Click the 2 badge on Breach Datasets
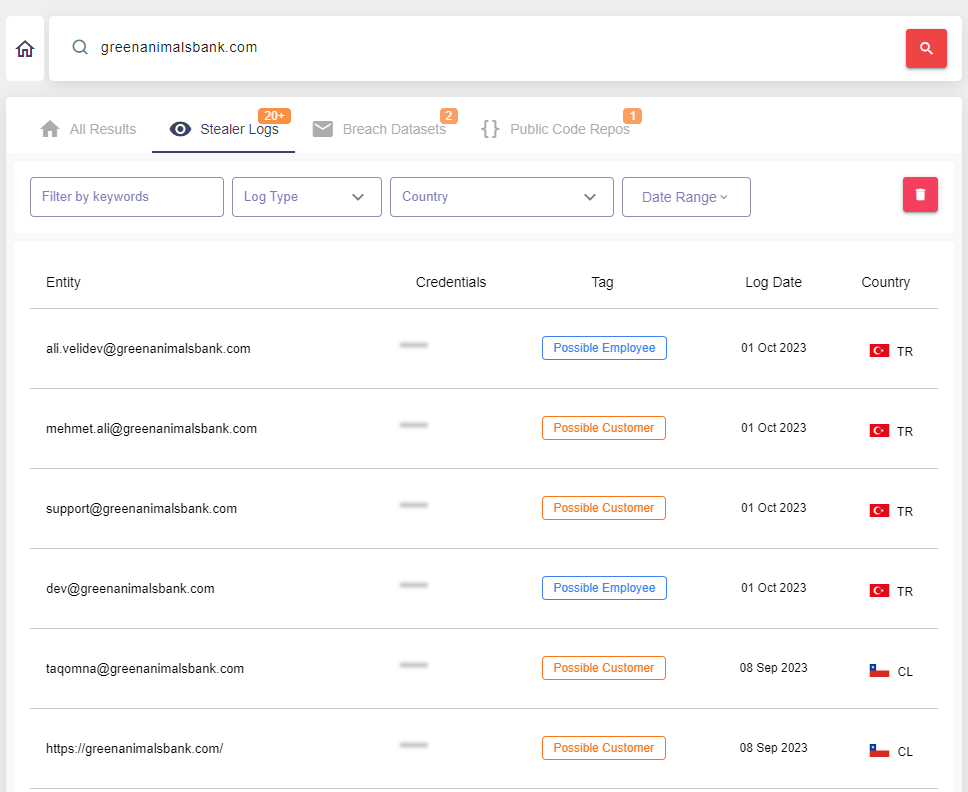The width and height of the screenshot is (968, 792). [x=449, y=115]
